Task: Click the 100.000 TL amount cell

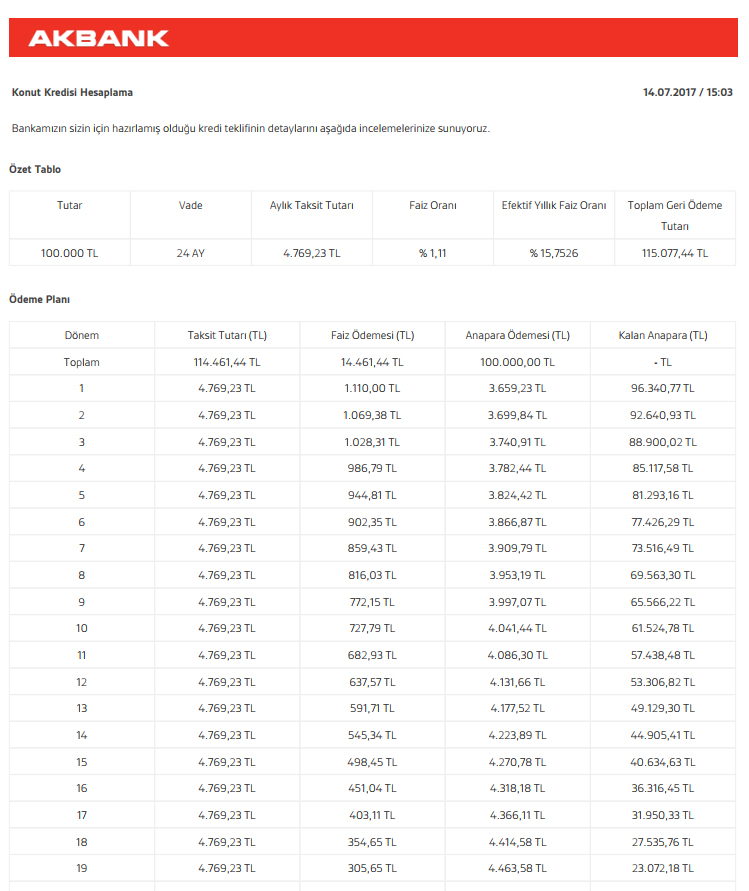Action: 70,253
